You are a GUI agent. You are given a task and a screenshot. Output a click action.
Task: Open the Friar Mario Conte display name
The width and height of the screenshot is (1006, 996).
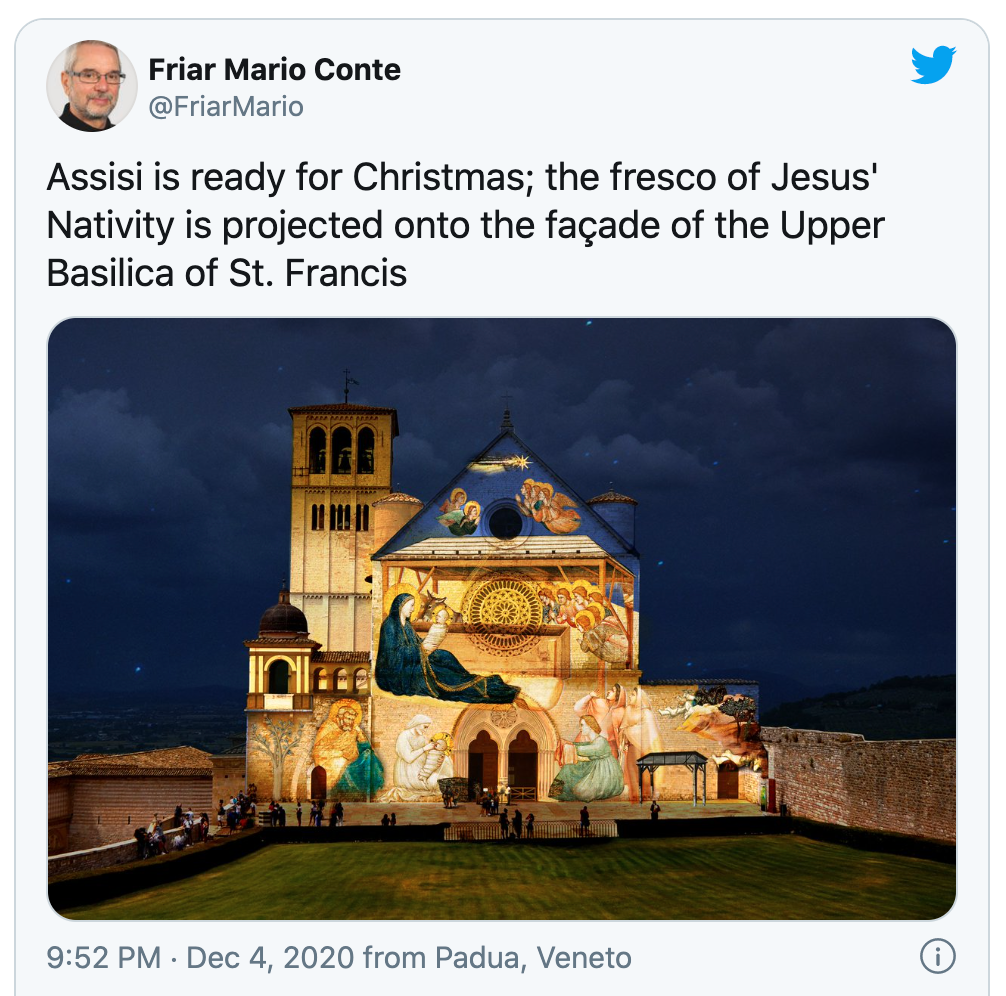coord(274,70)
